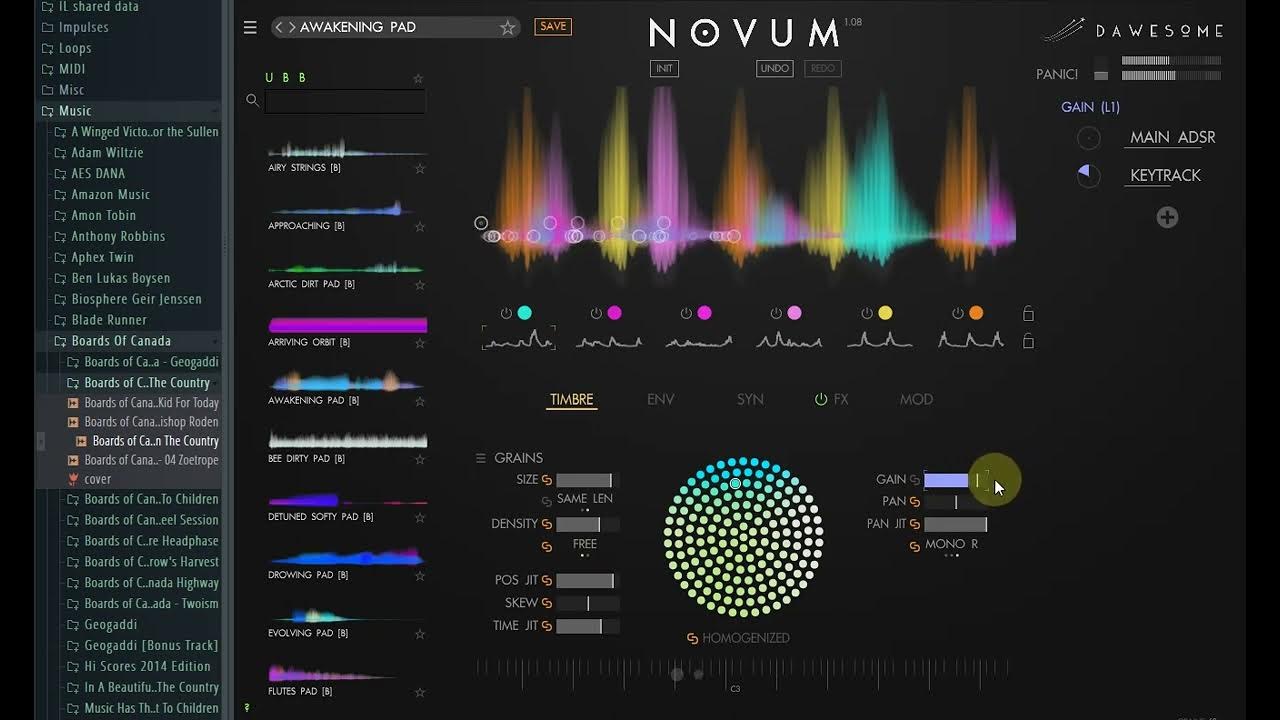1280x720 pixels.
Task: Toggle power for the cyan layer
Action: tap(506, 313)
